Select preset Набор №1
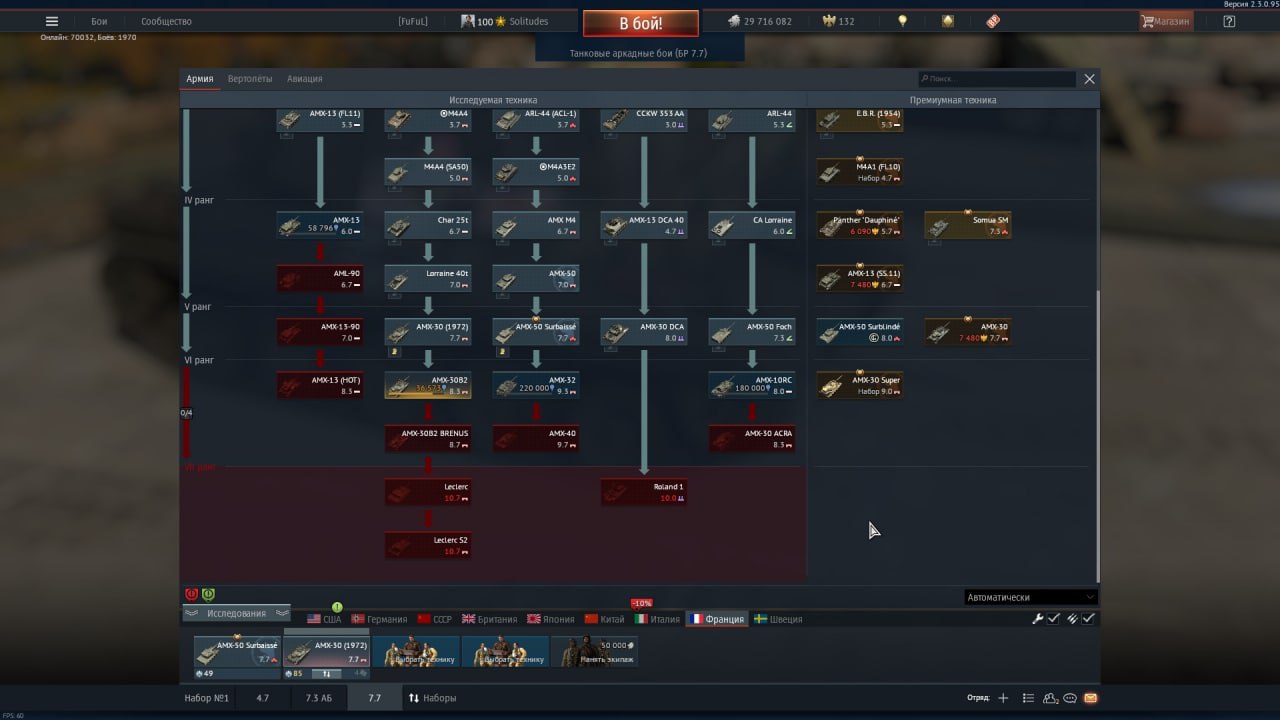 point(207,698)
